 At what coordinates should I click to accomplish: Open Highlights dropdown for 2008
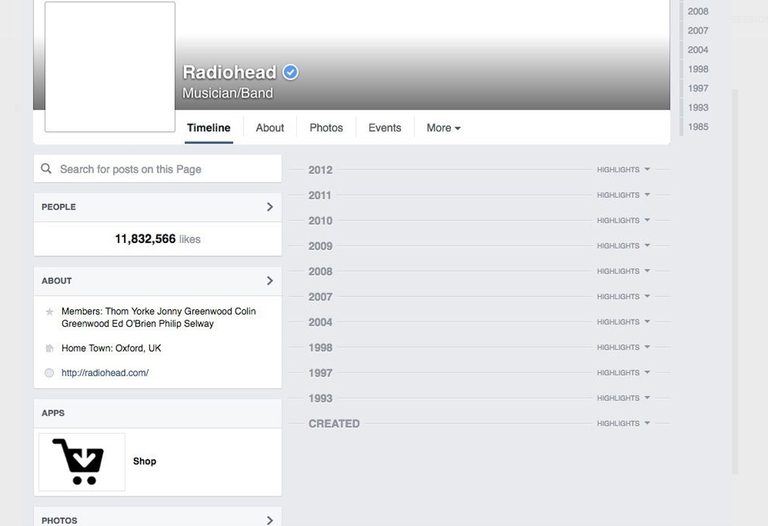coord(623,271)
